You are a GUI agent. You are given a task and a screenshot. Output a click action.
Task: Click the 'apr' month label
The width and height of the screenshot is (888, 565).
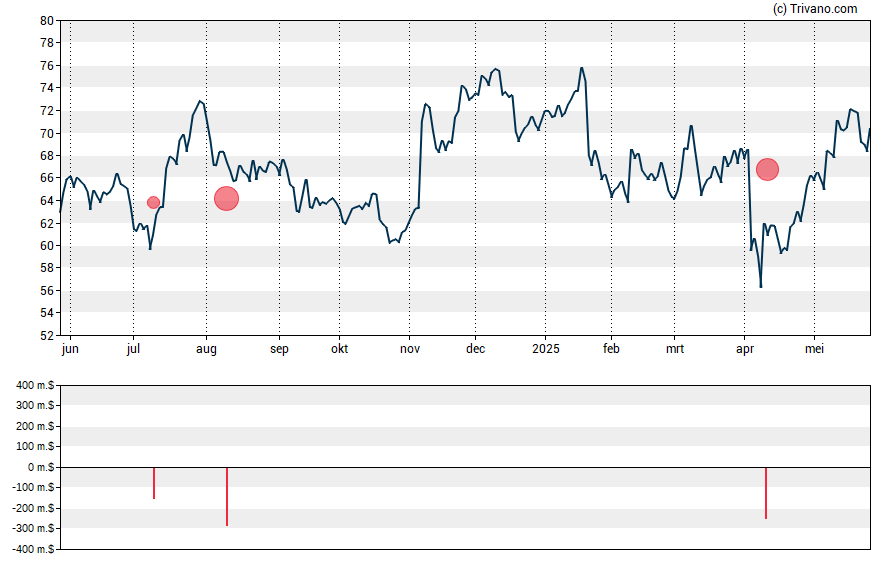pos(745,349)
